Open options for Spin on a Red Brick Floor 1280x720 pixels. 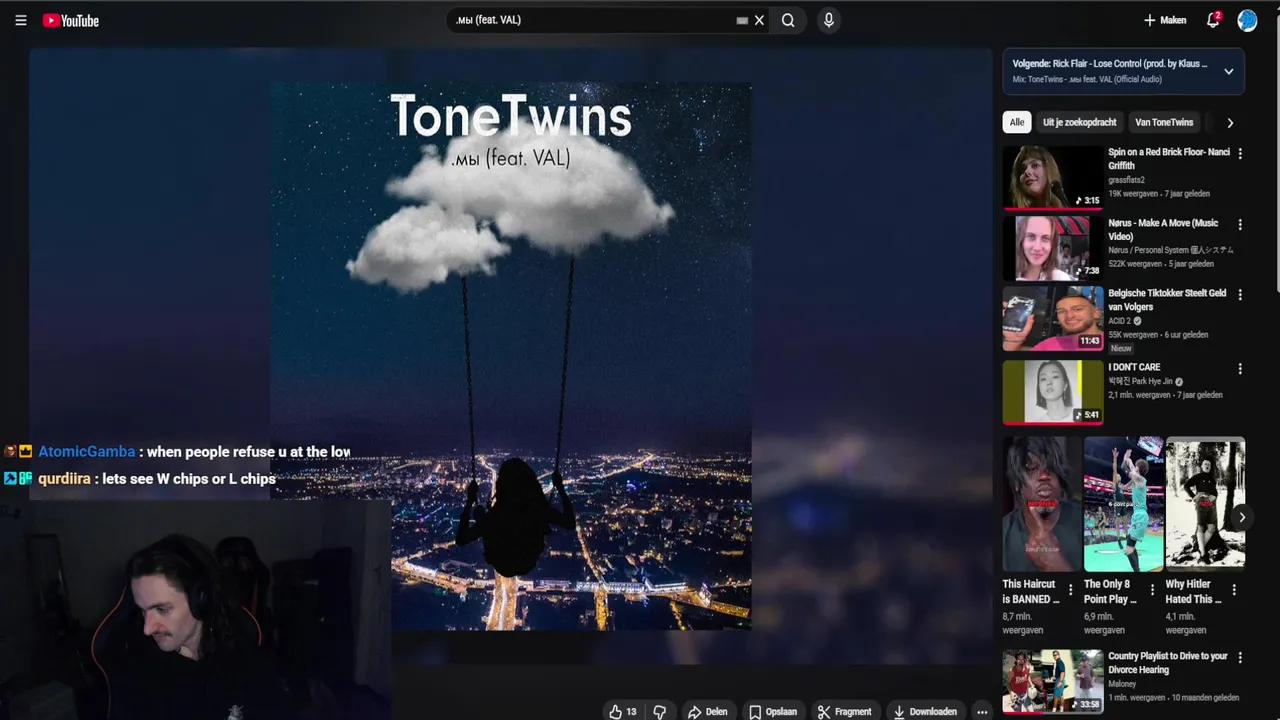(x=1240, y=154)
